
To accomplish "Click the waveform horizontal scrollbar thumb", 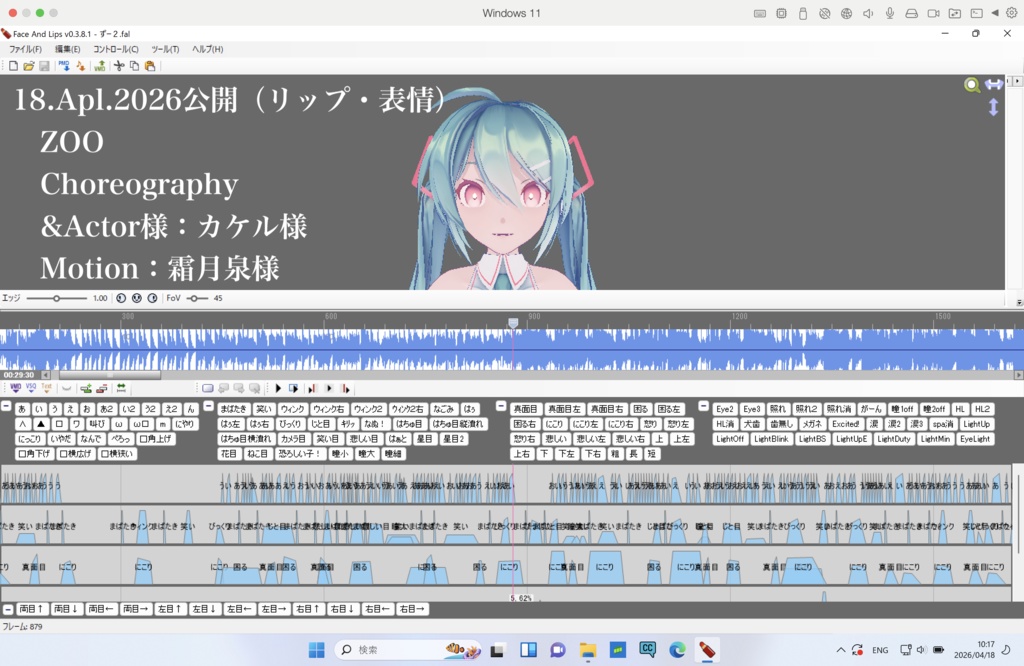I will coord(110,375).
